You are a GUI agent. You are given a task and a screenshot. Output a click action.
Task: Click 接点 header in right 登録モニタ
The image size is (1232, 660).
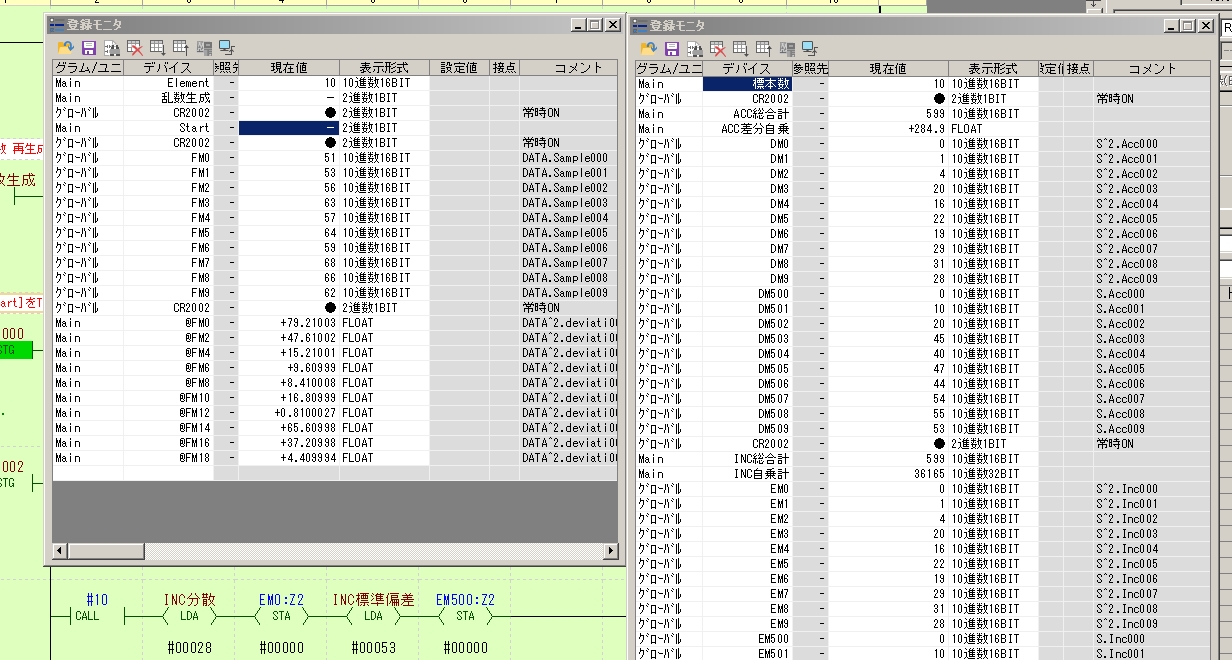[1078, 69]
